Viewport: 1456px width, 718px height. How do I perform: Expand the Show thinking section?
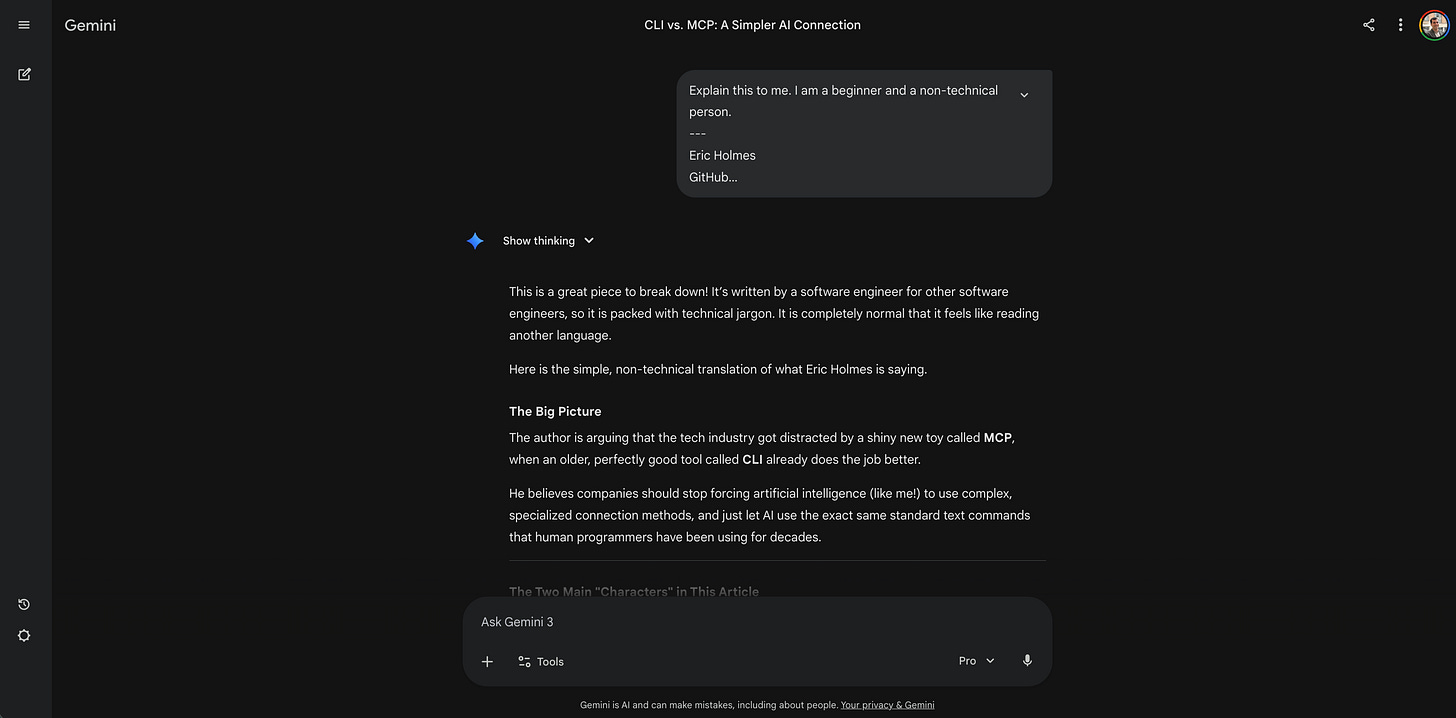click(x=548, y=240)
